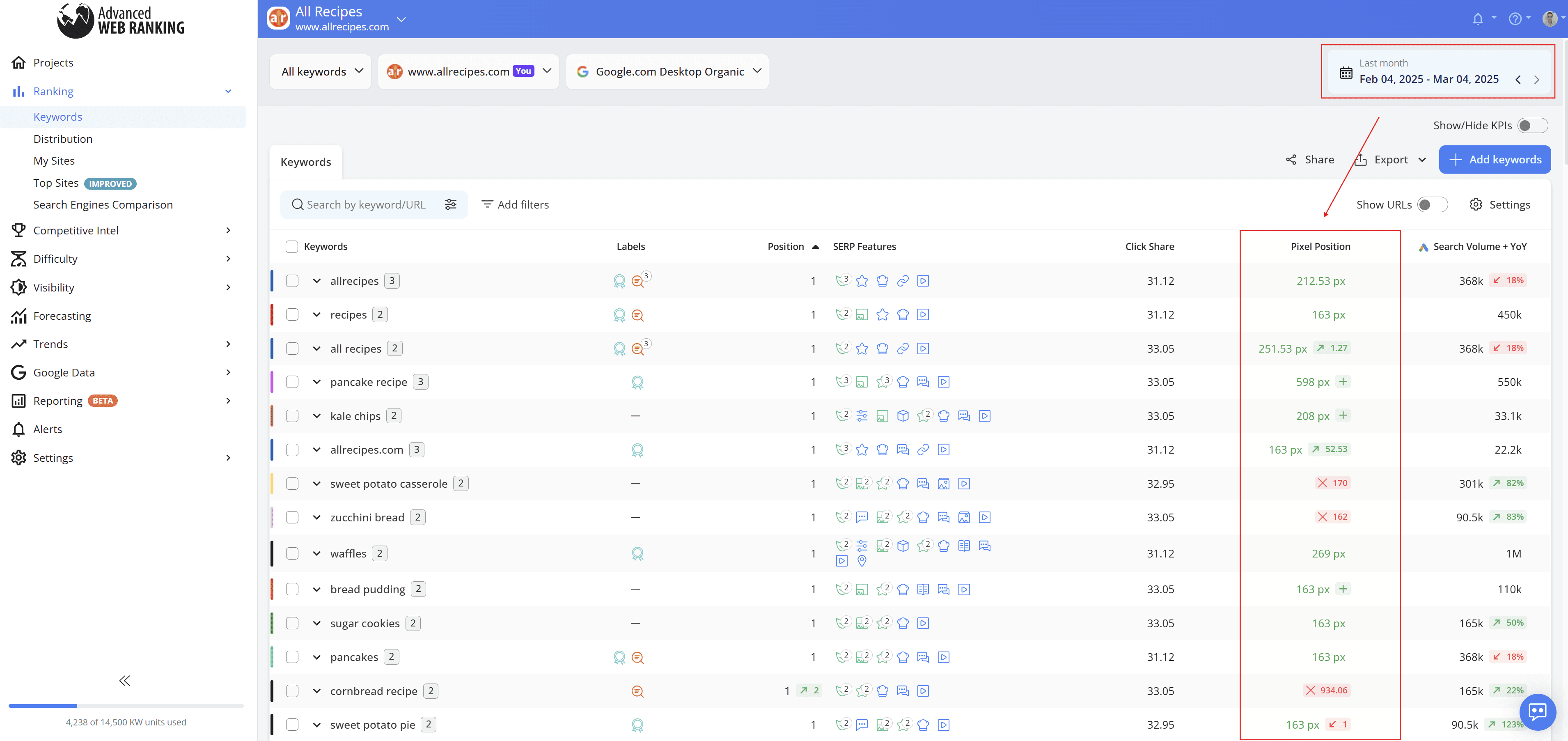
Task: Open Distribution under Ranking
Action: coord(63,139)
